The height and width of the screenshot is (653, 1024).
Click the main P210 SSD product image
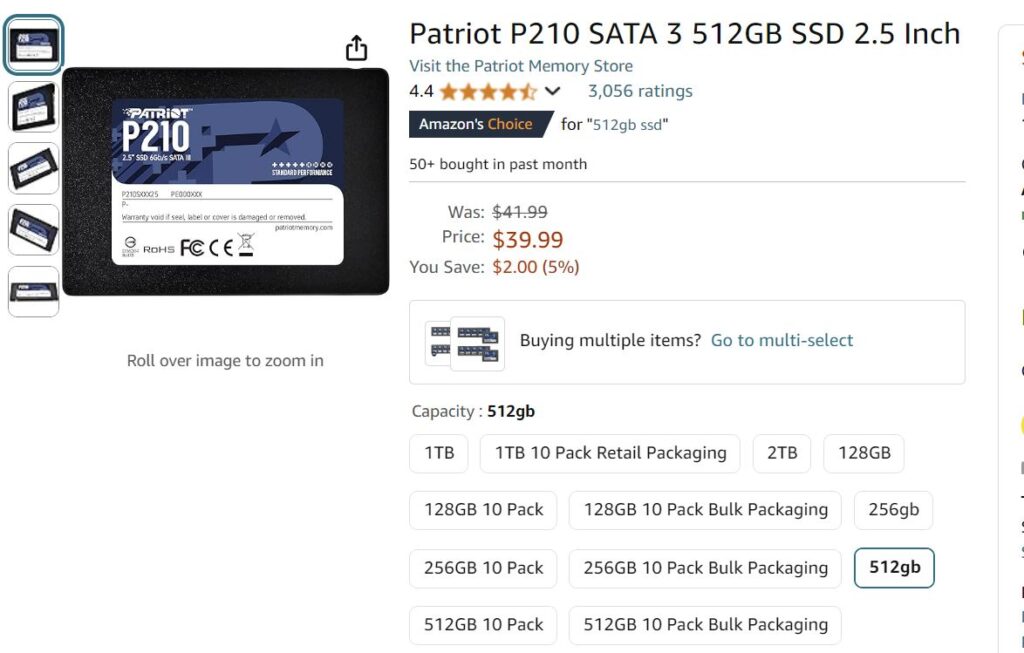226,182
